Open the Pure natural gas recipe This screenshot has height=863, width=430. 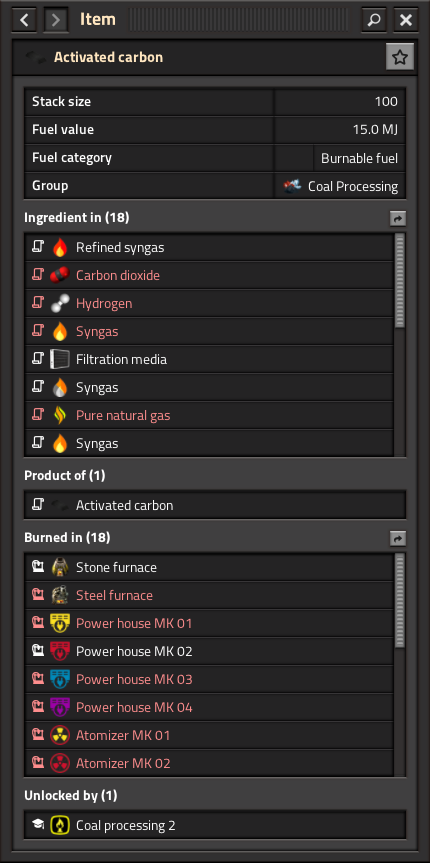[x=209, y=416]
